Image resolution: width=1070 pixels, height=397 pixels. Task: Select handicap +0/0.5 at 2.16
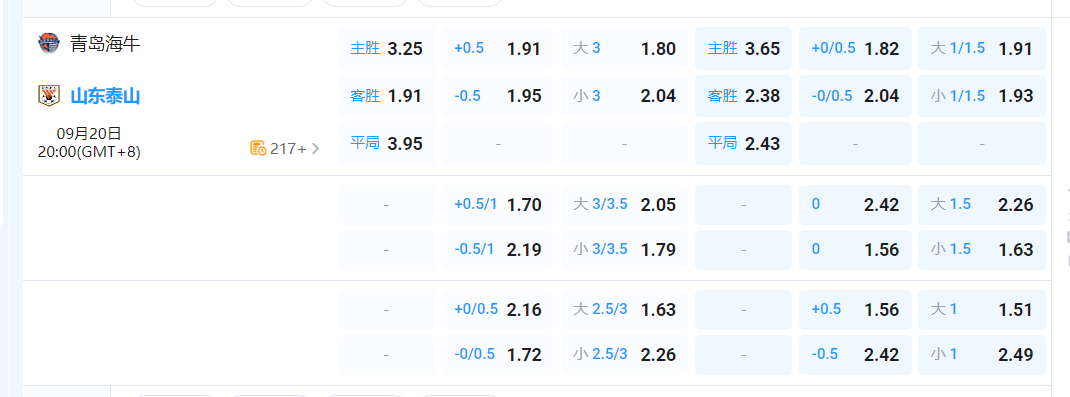click(497, 310)
